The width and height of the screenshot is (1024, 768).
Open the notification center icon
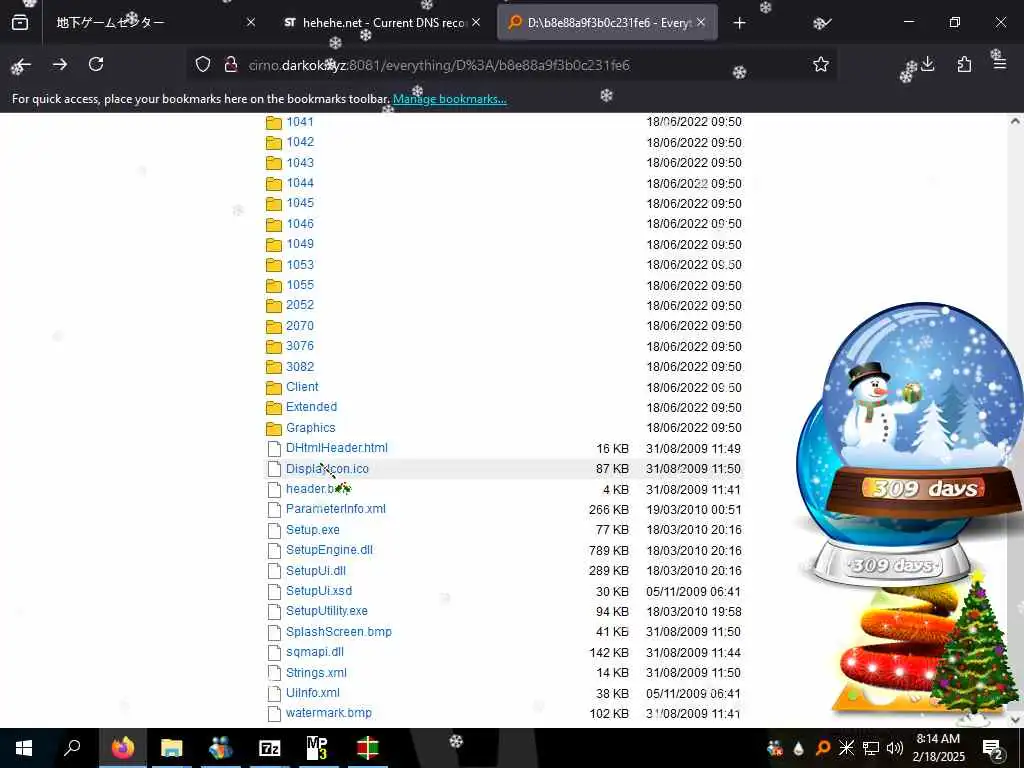pyautogui.click(x=992, y=748)
